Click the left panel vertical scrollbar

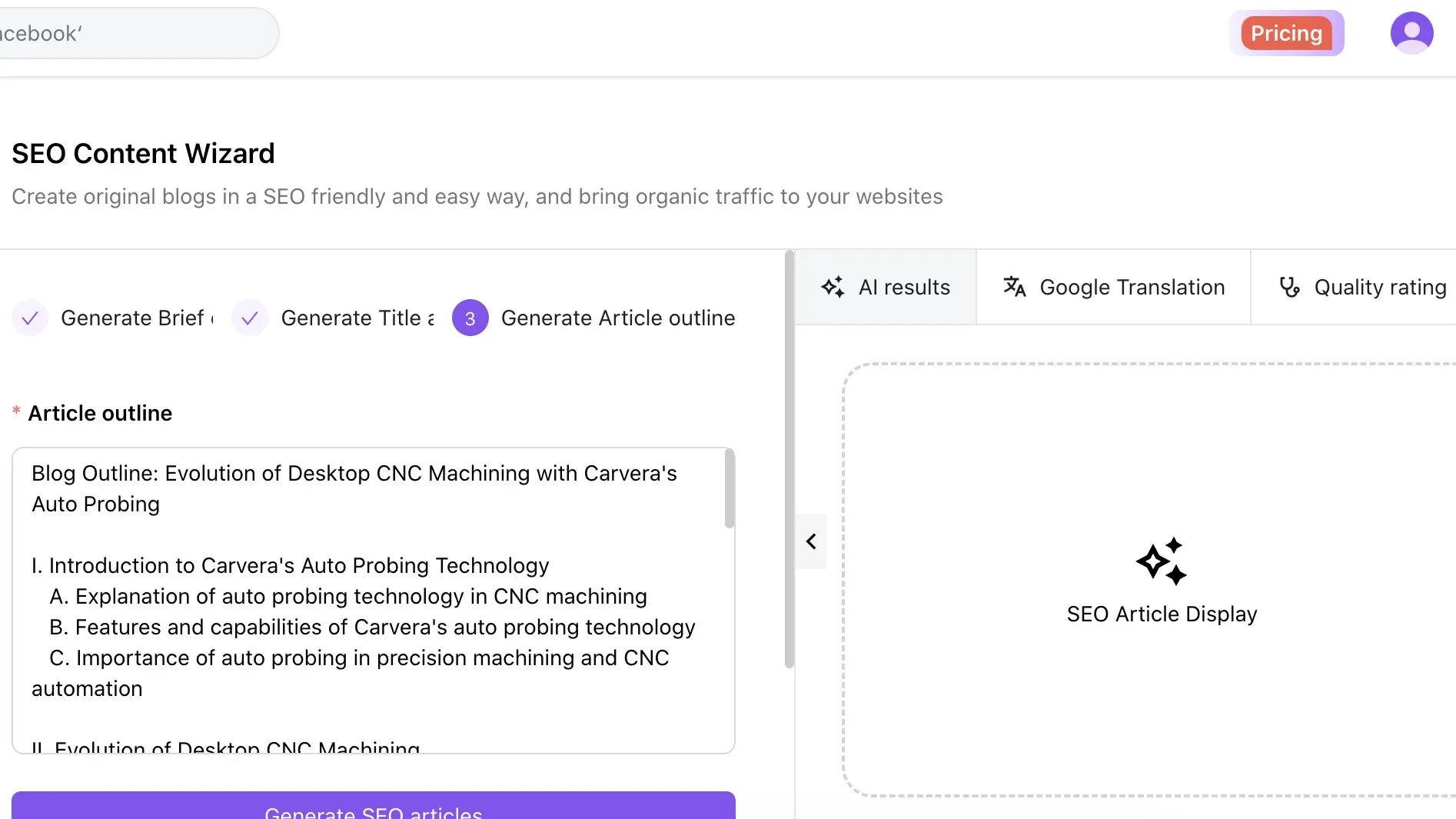click(x=789, y=461)
